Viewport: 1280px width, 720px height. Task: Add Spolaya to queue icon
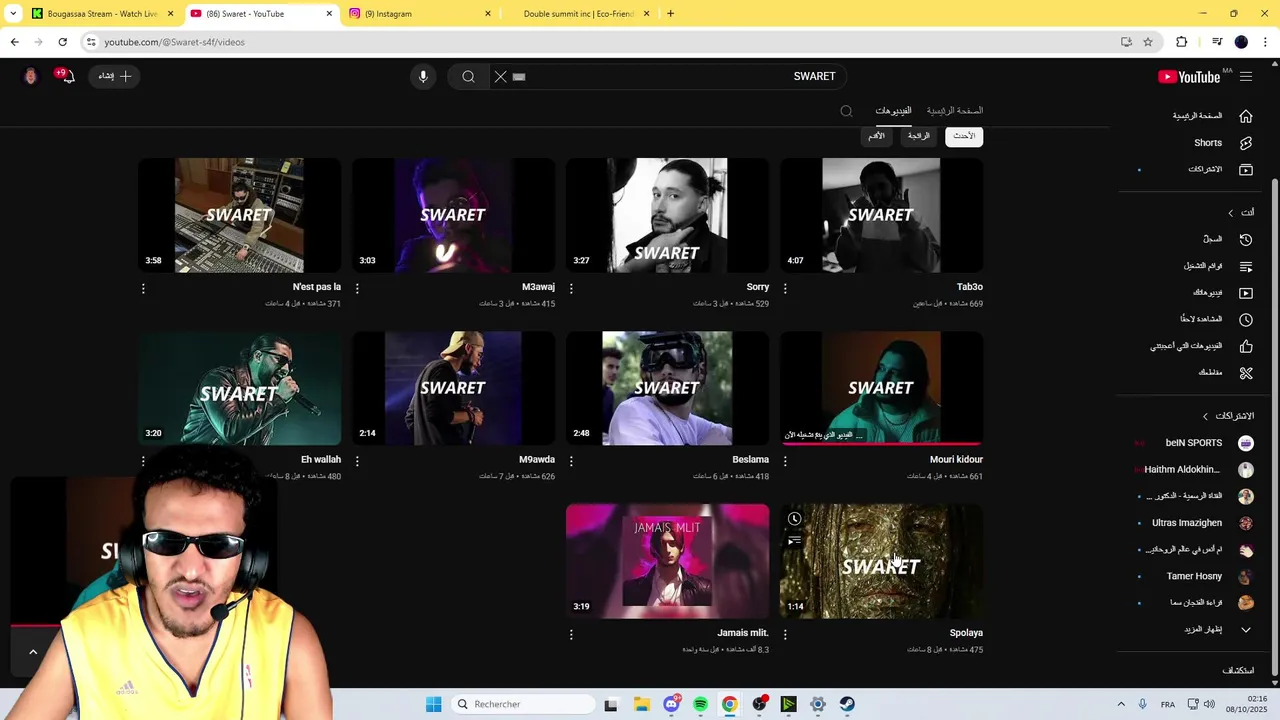coord(794,541)
